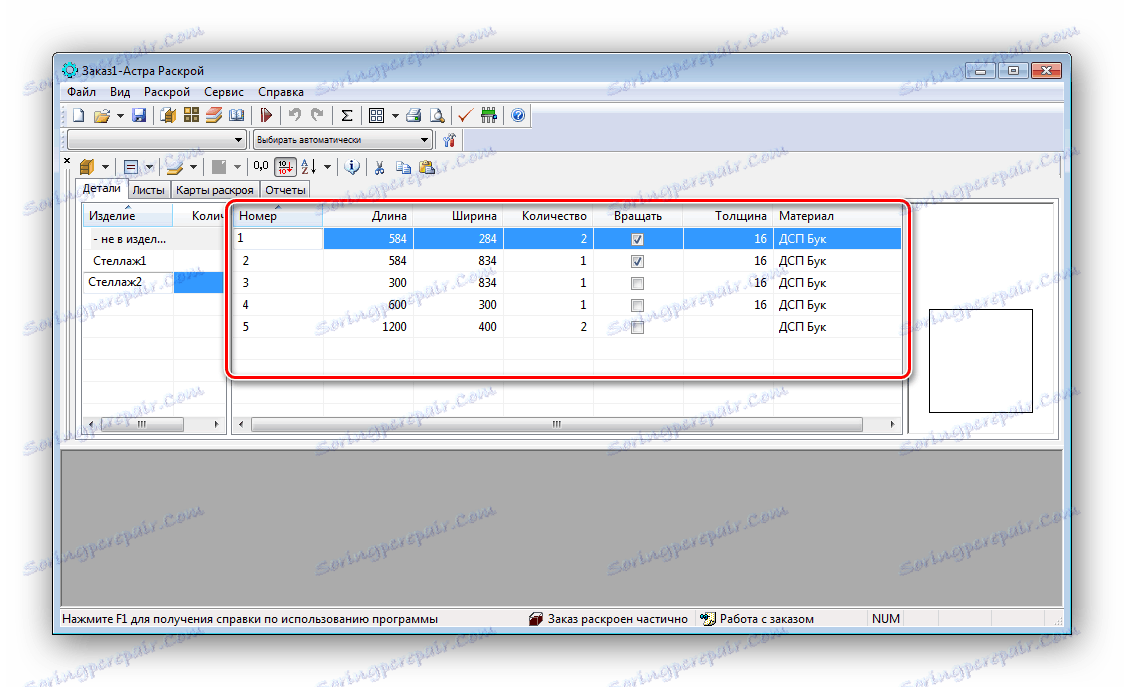1124x687 pixels.
Task: Redo the last undone action
Action: pyautogui.click(x=317, y=115)
